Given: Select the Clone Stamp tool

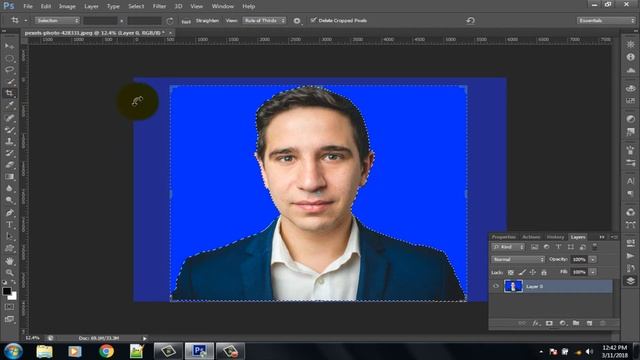Looking at the screenshot, I should (x=9, y=142).
